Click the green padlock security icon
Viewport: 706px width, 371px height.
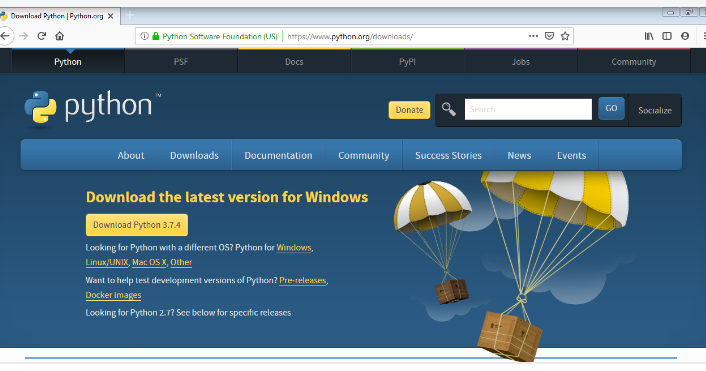tap(155, 36)
